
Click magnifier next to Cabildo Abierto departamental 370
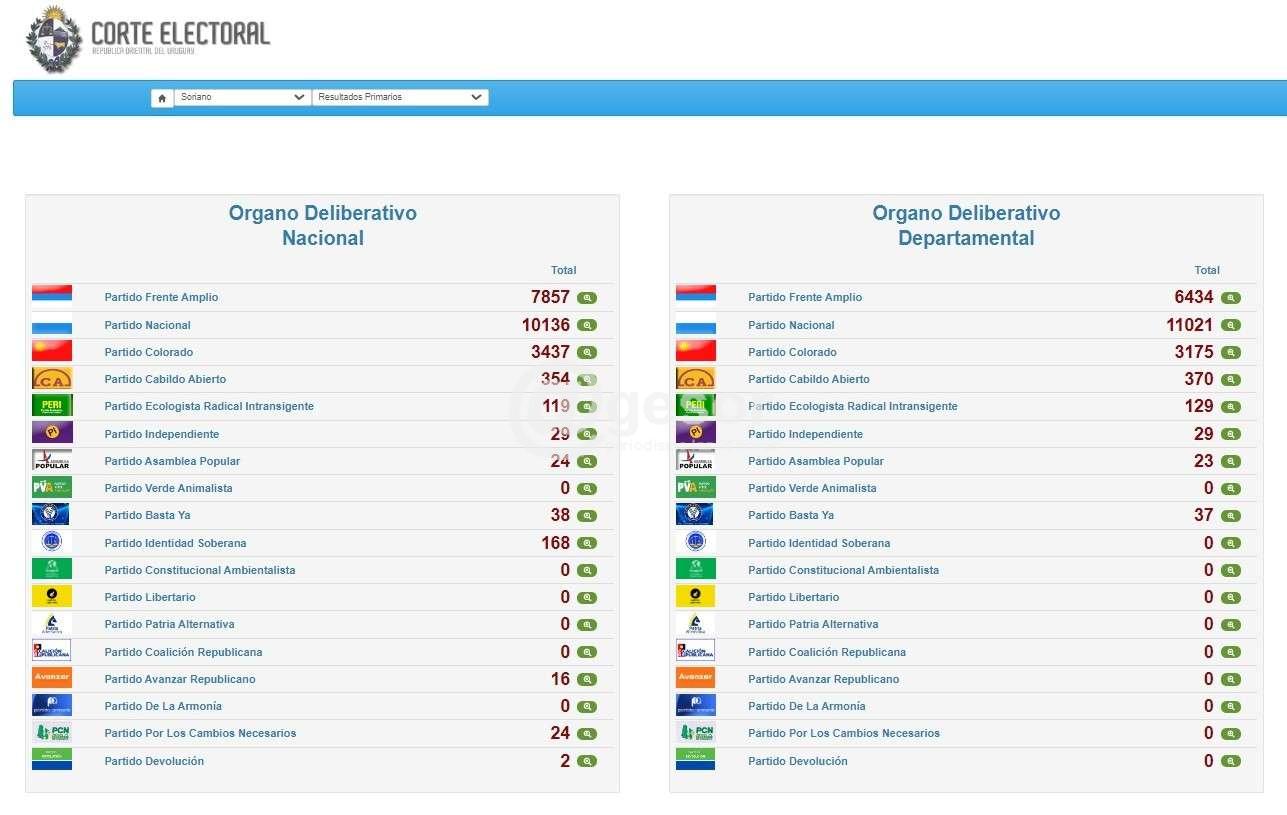pyautogui.click(x=1230, y=380)
